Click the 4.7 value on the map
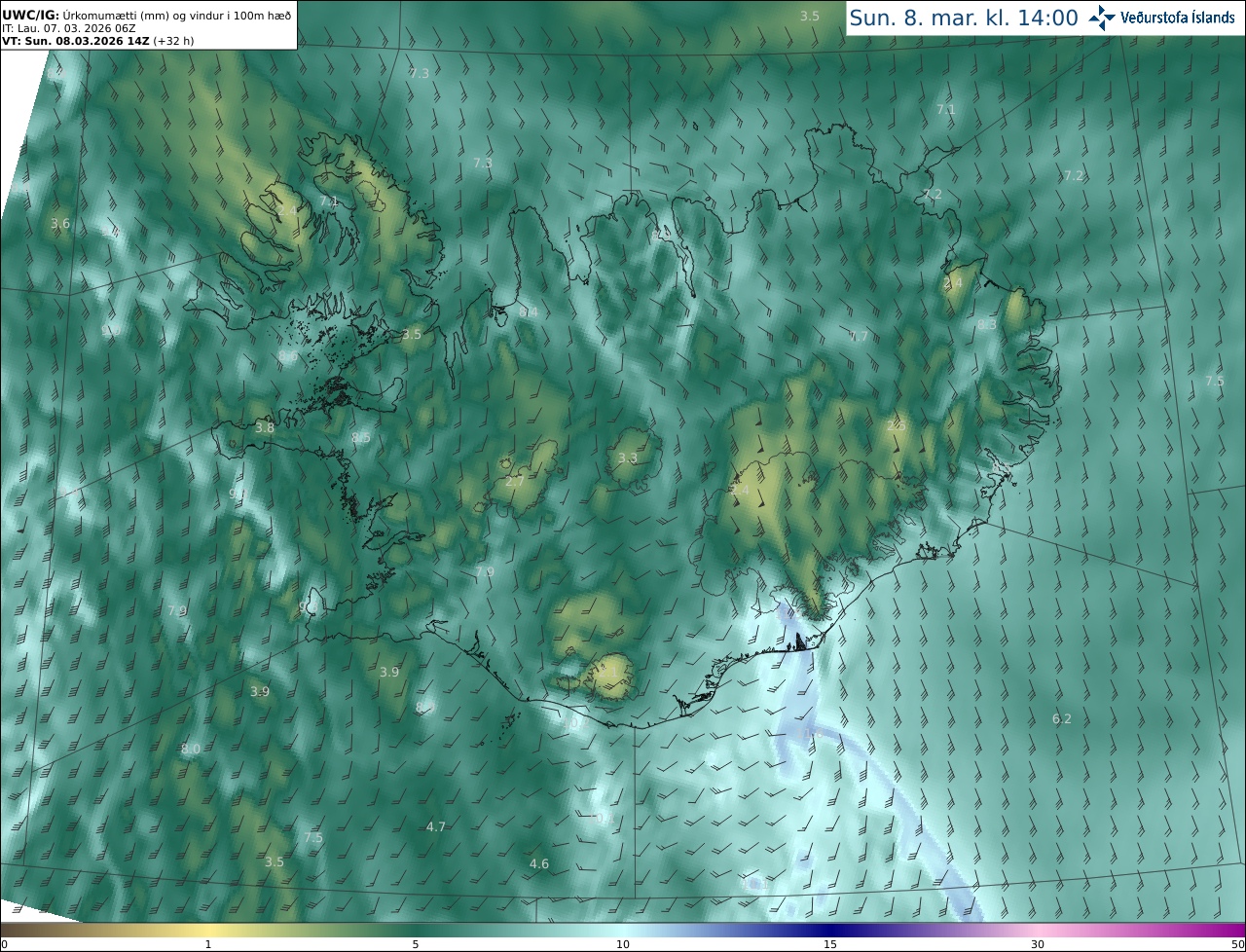The height and width of the screenshot is (952, 1246). click(436, 826)
